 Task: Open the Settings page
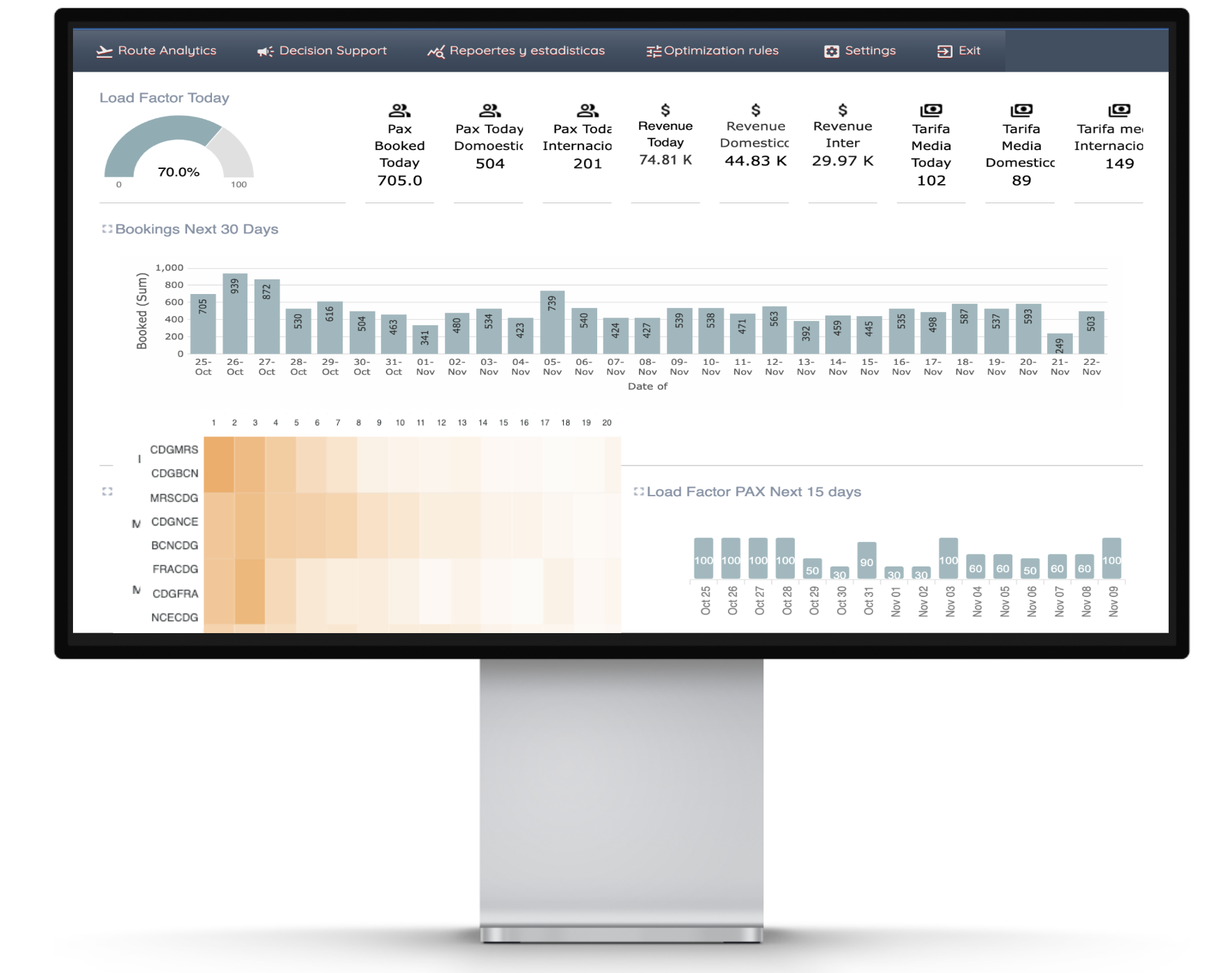(x=870, y=51)
